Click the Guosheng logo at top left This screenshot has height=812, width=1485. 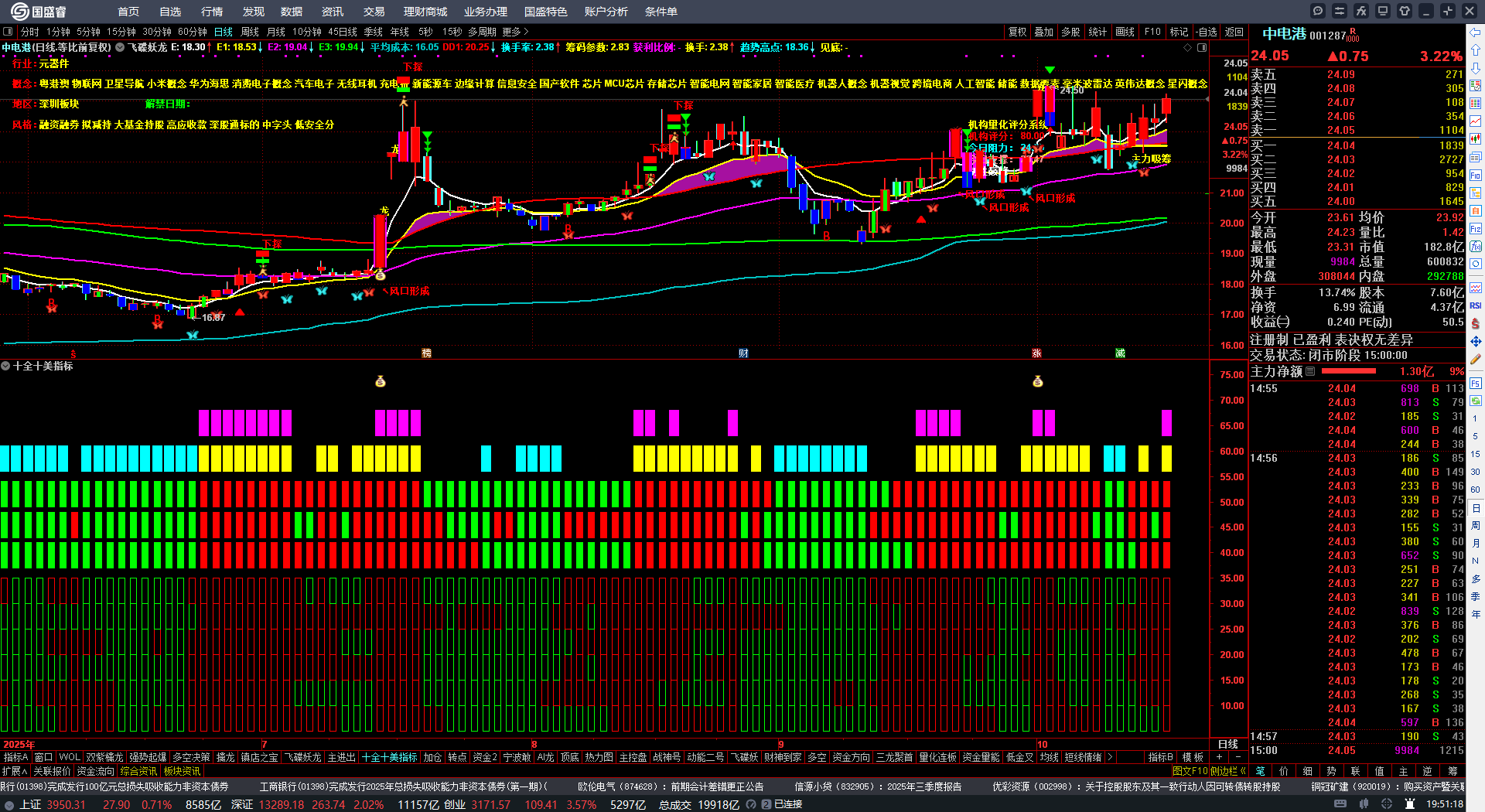39,12
